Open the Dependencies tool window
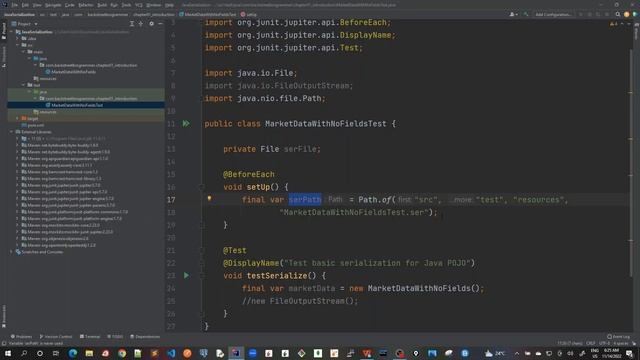The image size is (640, 360). 145,336
